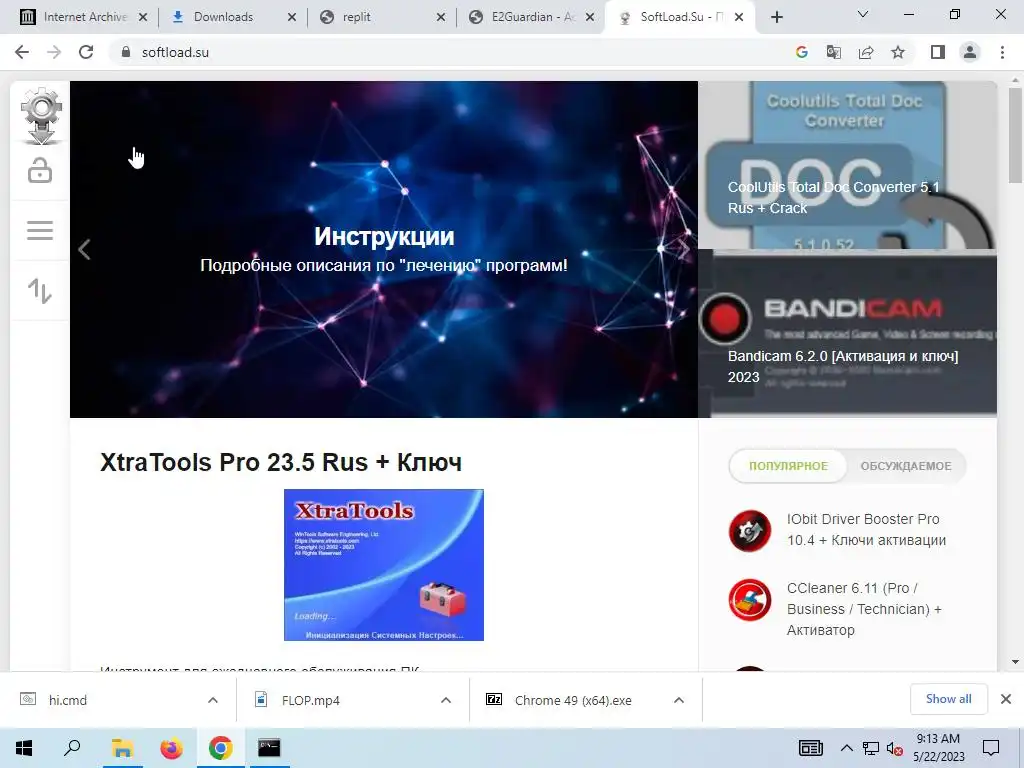Image resolution: width=1024 pixels, height=768 pixels.
Task: Click the Инструкции slide heading
Action: tap(384, 236)
